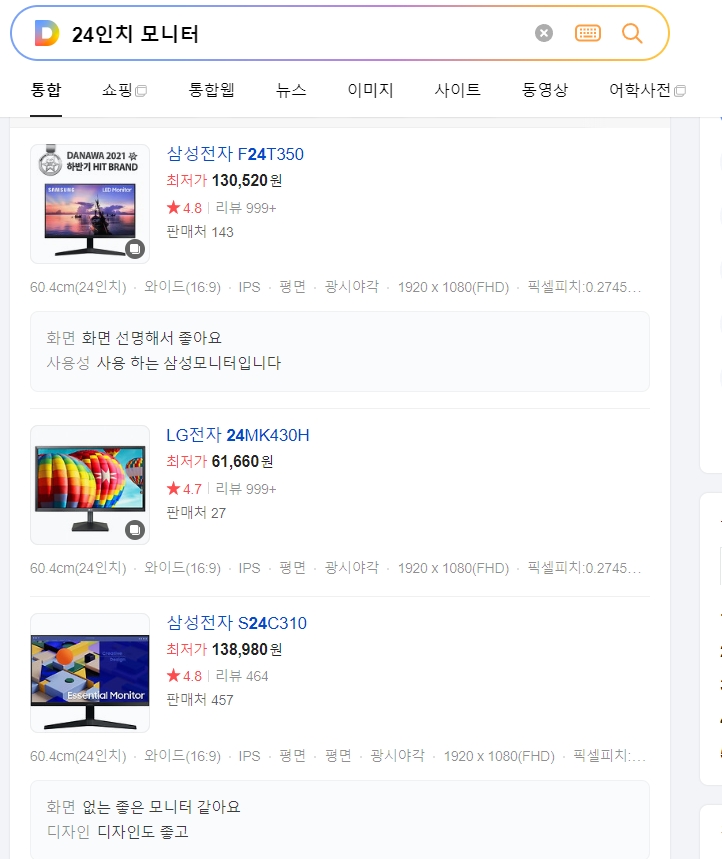Screen dimensions: 722x859
Task: Click the F24T350 spec line 60.4cm(24인치)
Action: [335, 287]
